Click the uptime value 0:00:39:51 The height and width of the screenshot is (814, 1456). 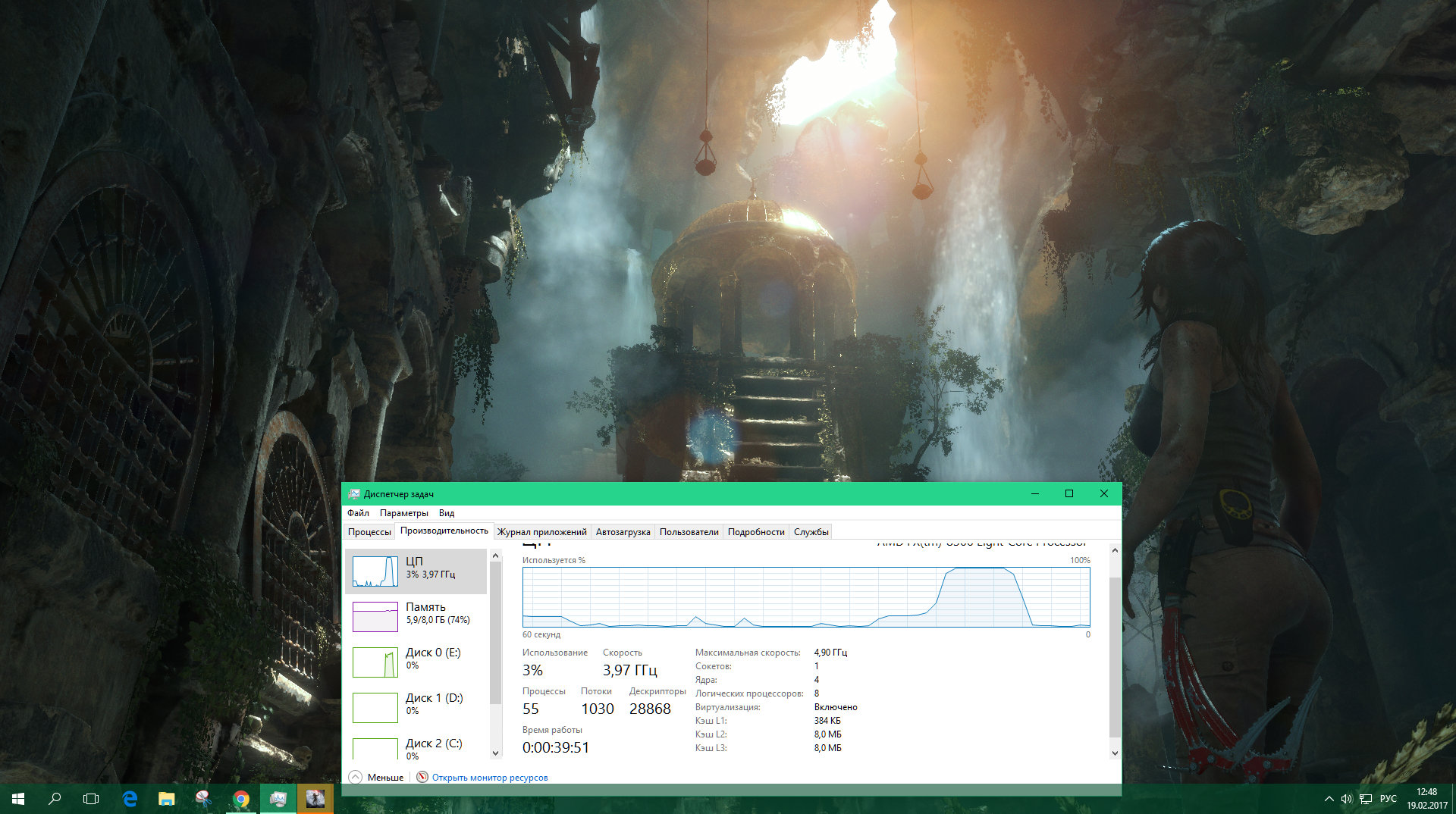(x=556, y=747)
